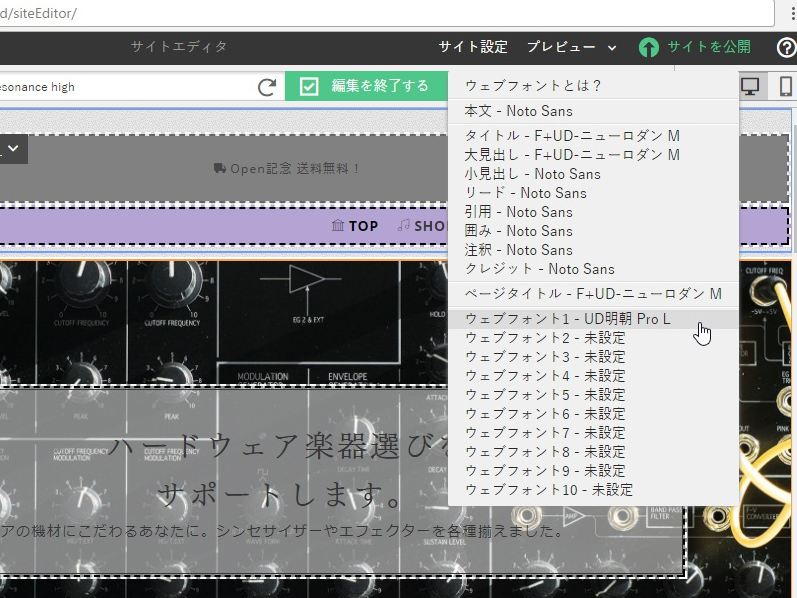The height and width of the screenshot is (598, 797).
Task: Click the SHOP navigation link
Action: [430, 226]
